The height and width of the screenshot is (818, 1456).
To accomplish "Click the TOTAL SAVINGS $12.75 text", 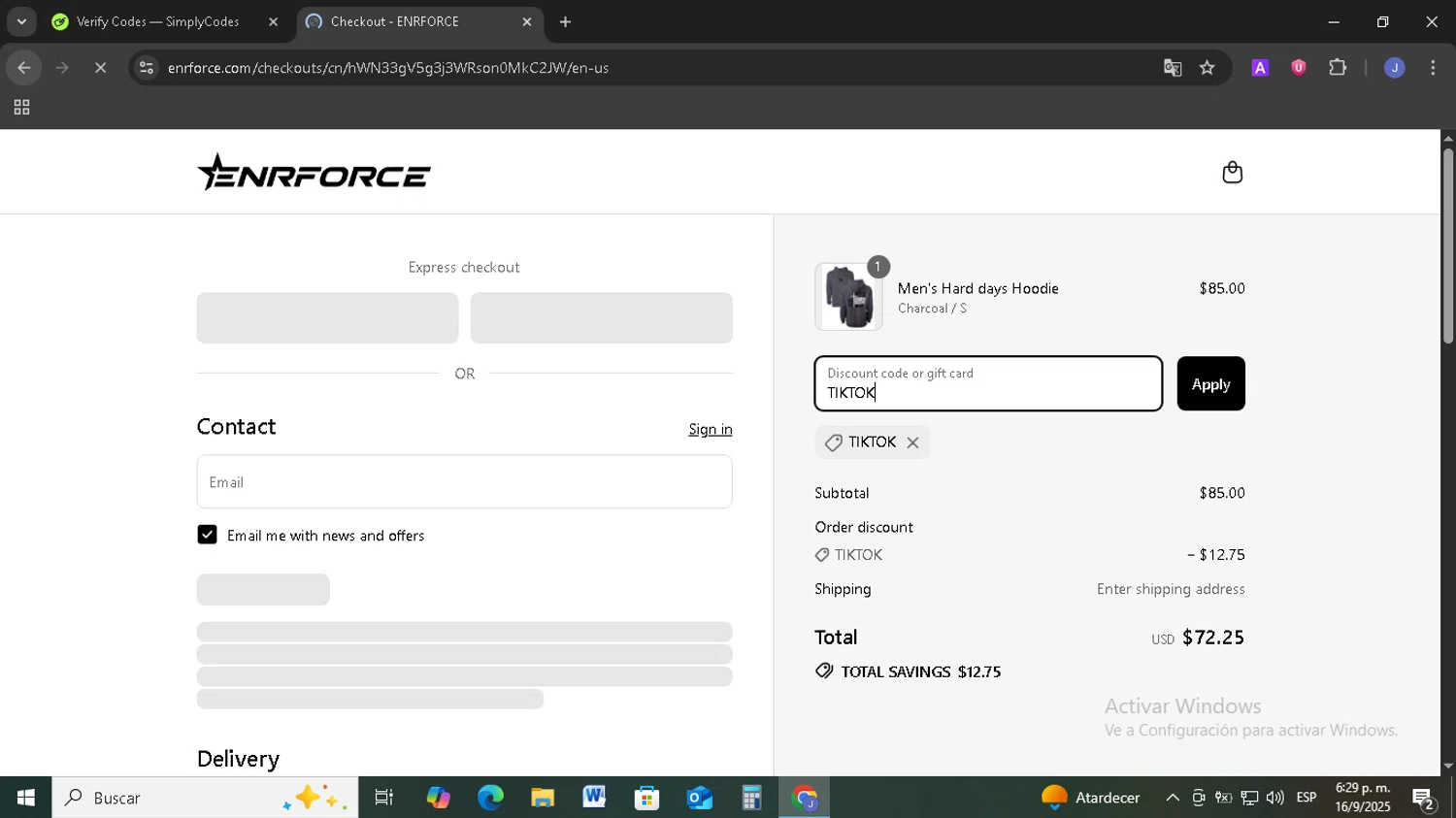I will click(x=920, y=671).
